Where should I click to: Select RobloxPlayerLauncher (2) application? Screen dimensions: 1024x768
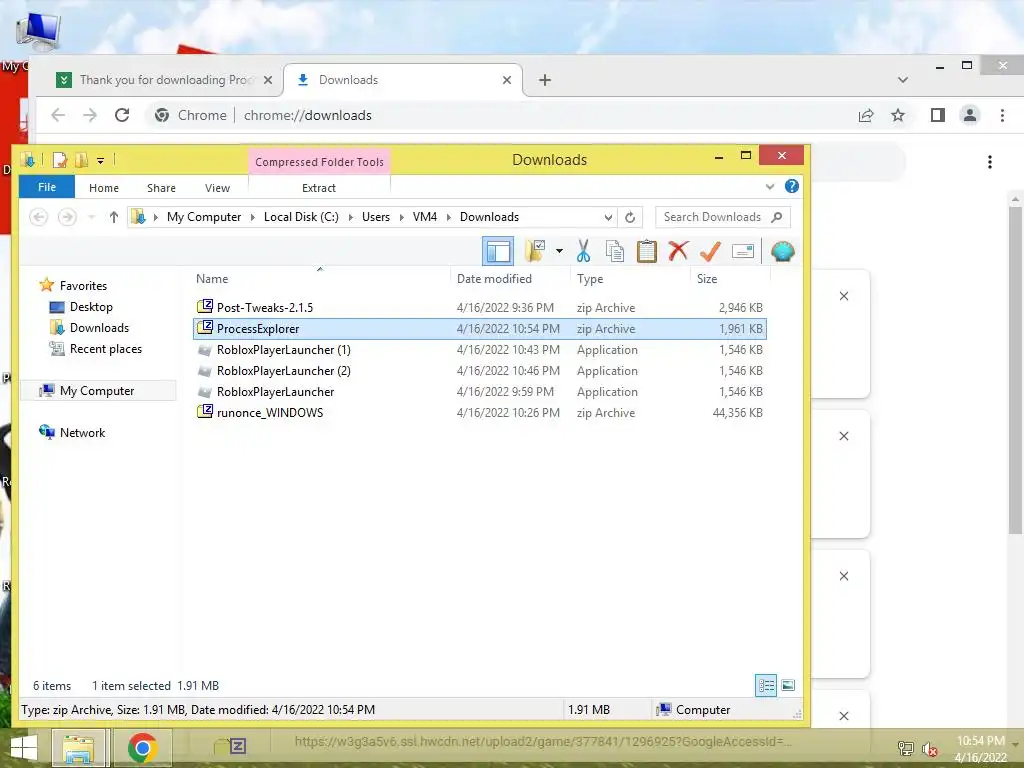(x=480, y=370)
